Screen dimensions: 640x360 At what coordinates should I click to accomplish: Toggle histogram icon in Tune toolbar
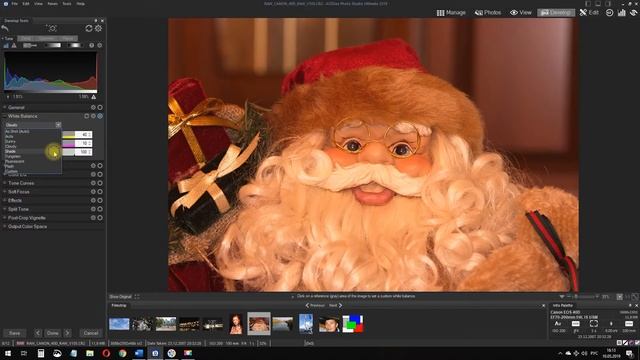tap(6, 45)
